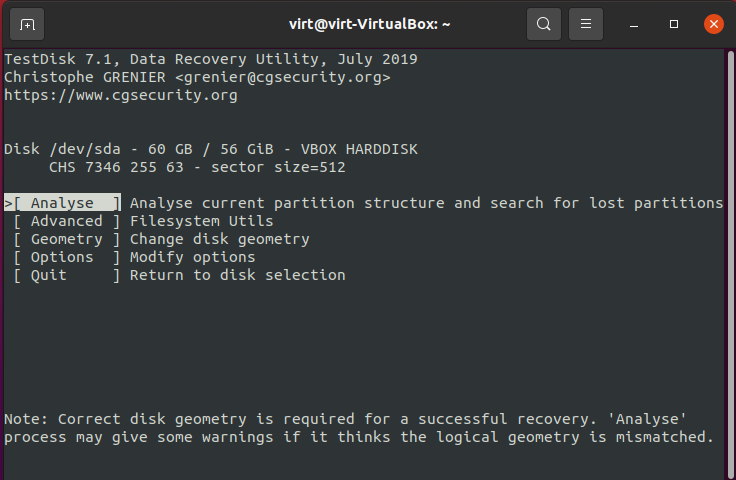Click the 'Filesystem Utils' description text

pyautogui.click(x=201, y=221)
